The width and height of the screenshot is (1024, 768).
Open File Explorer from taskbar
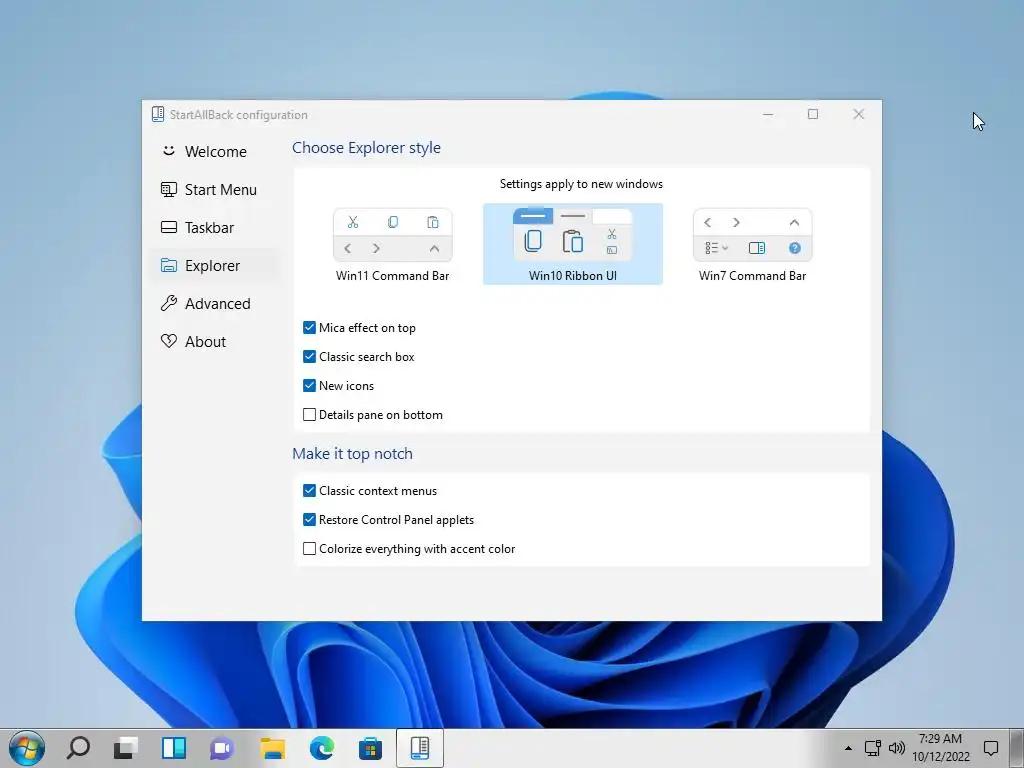[273, 748]
